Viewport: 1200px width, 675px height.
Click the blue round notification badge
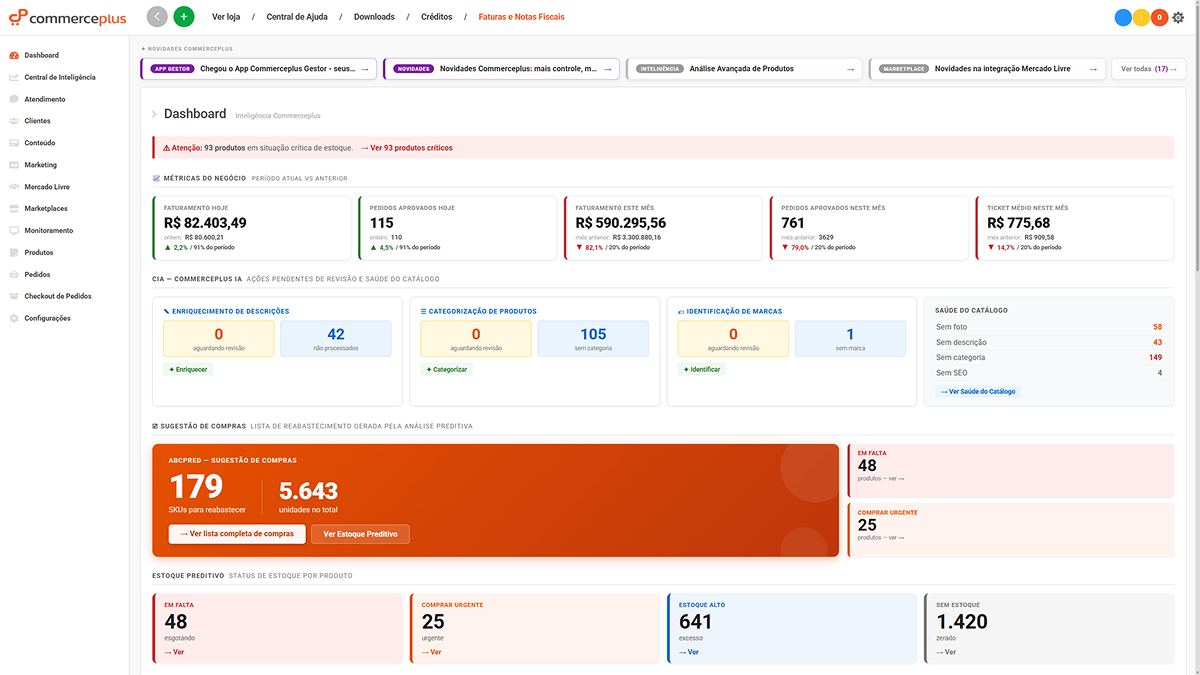pos(1123,17)
